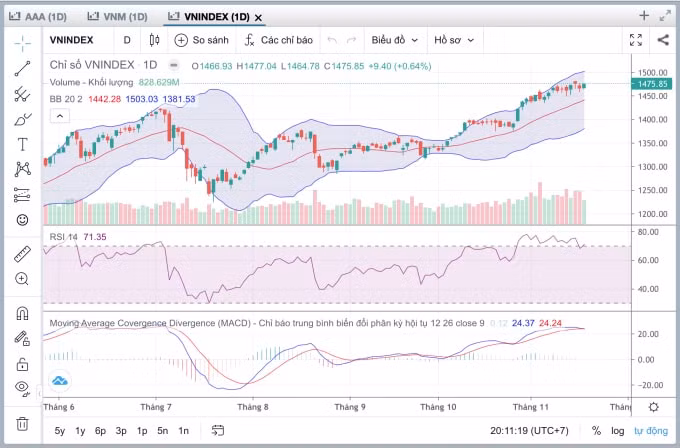Set the time range to 3p
Viewport: 680px width, 448px height.
pyautogui.click(x=121, y=431)
